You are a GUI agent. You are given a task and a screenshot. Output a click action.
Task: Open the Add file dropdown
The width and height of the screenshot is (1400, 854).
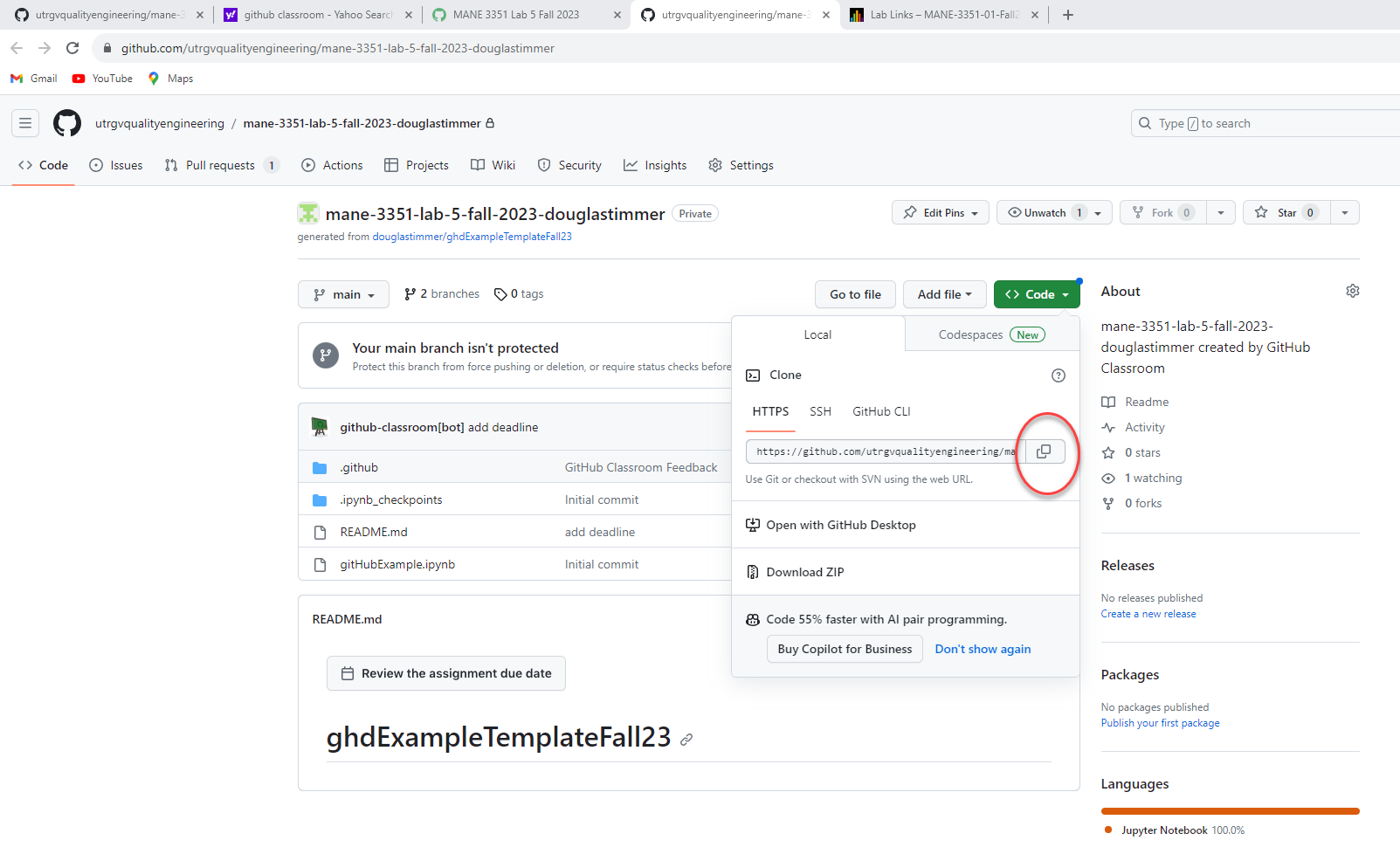pos(944,294)
